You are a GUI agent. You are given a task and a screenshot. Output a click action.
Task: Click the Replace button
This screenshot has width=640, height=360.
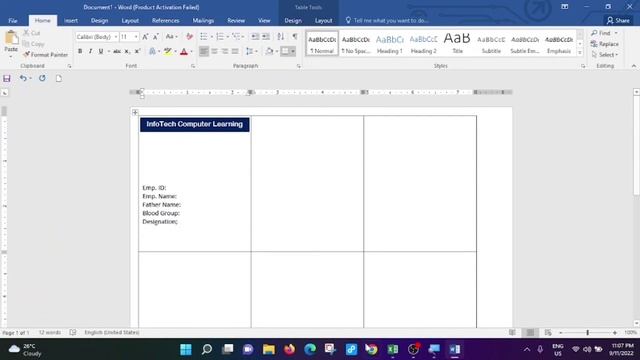coord(605,44)
